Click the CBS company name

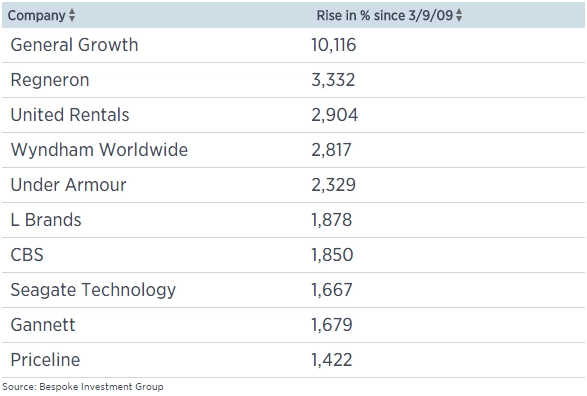[27, 255]
